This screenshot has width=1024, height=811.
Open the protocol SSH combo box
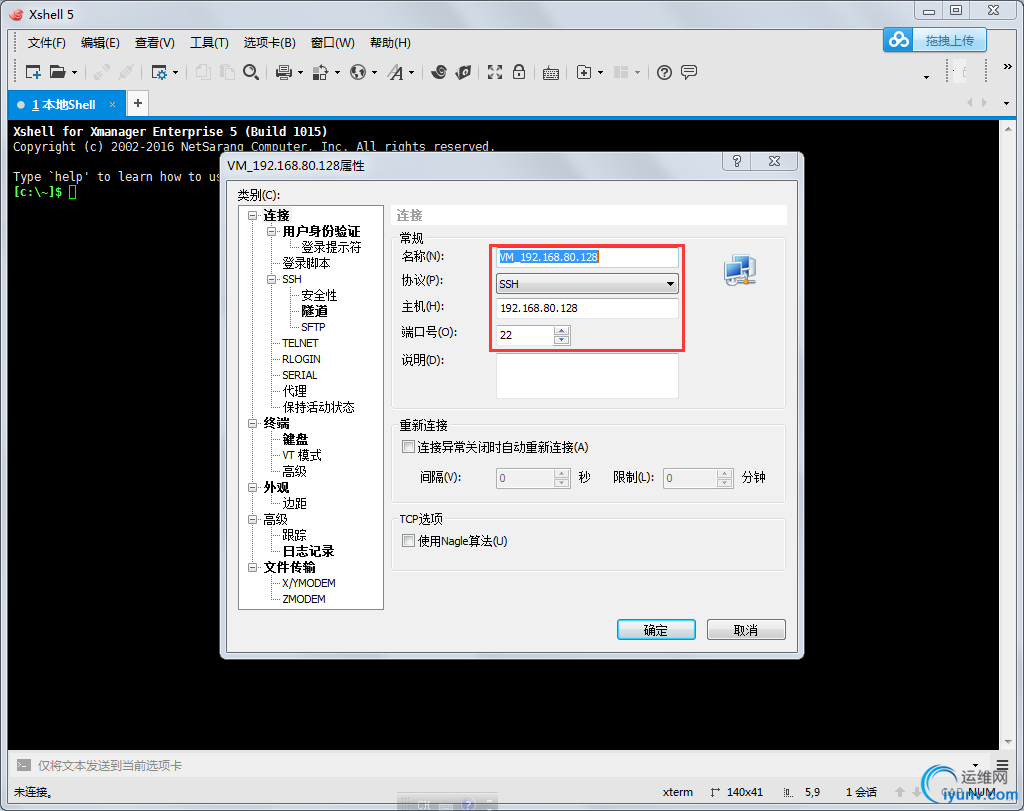point(587,283)
